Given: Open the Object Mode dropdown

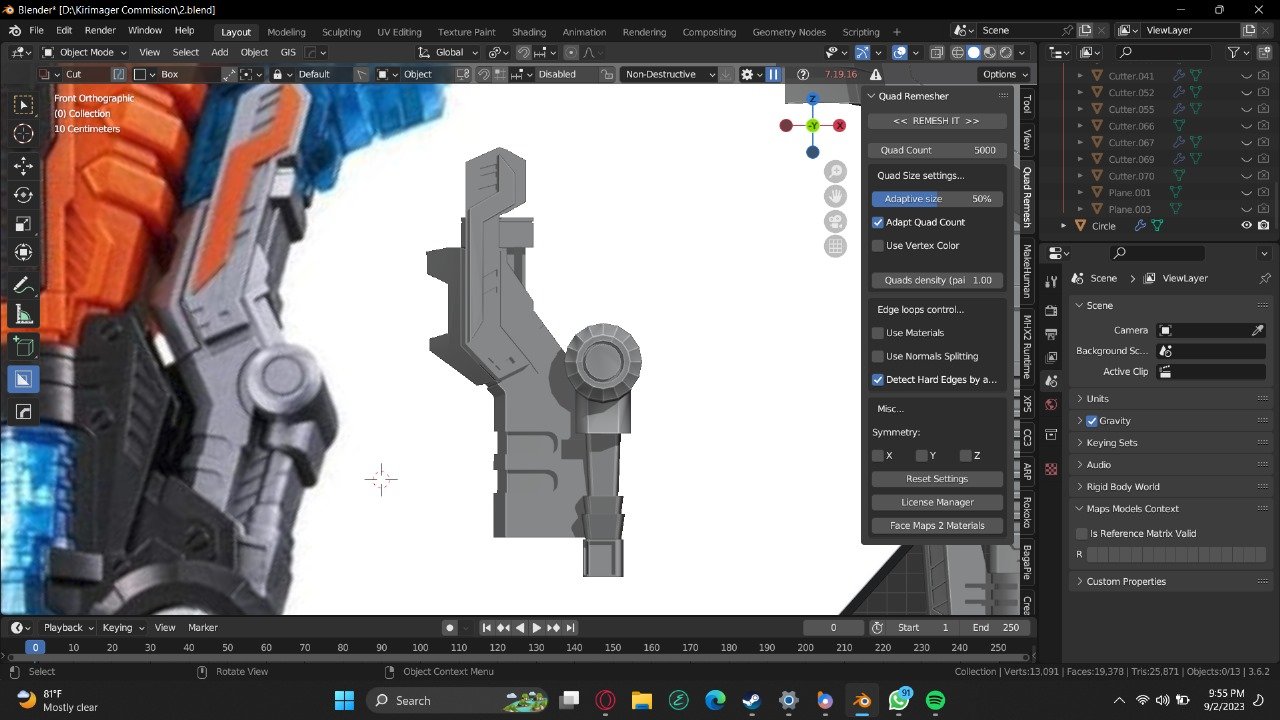Looking at the screenshot, I should (85, 52).
